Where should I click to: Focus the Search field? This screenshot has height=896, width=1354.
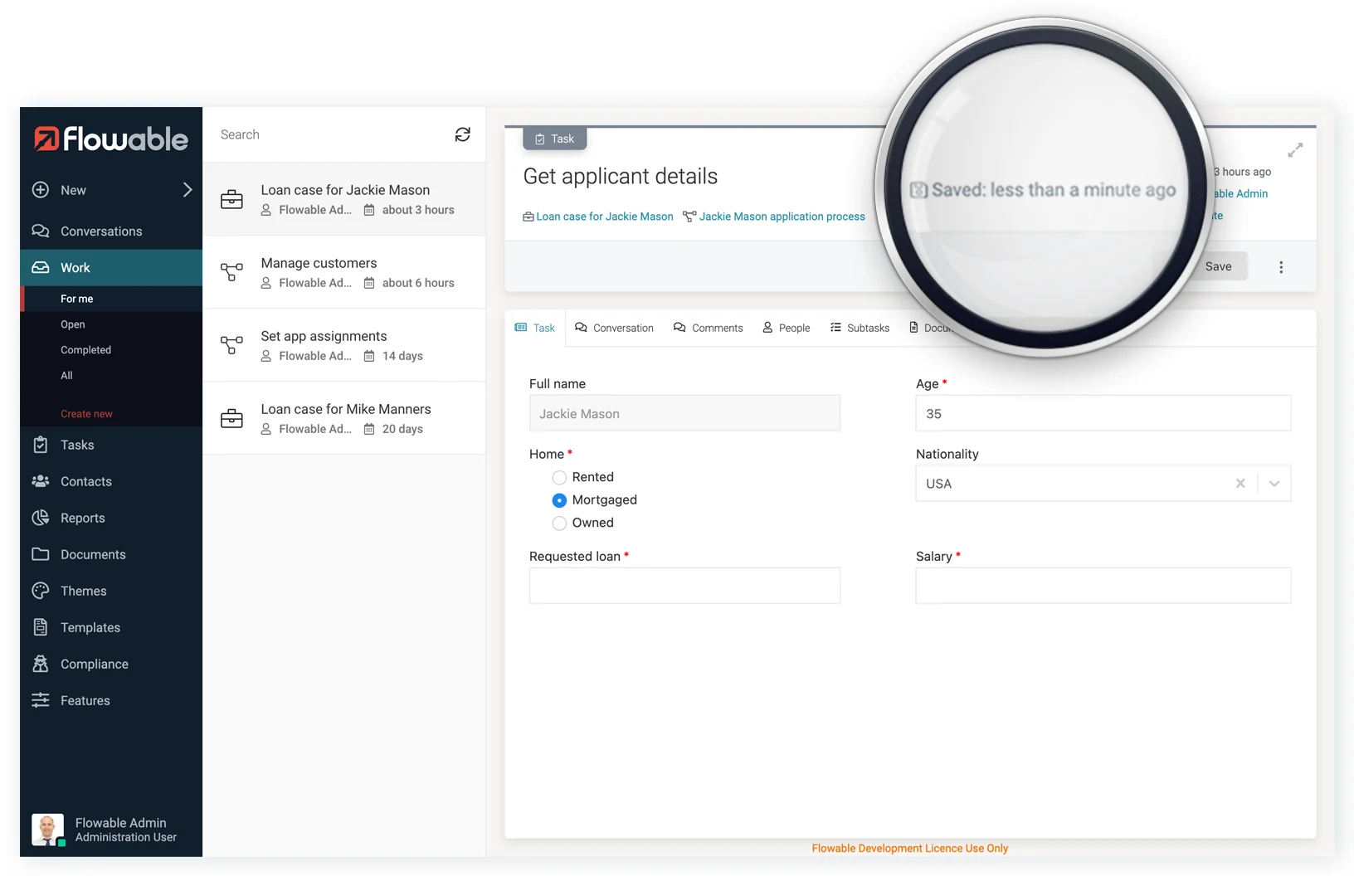coord(332,134)
